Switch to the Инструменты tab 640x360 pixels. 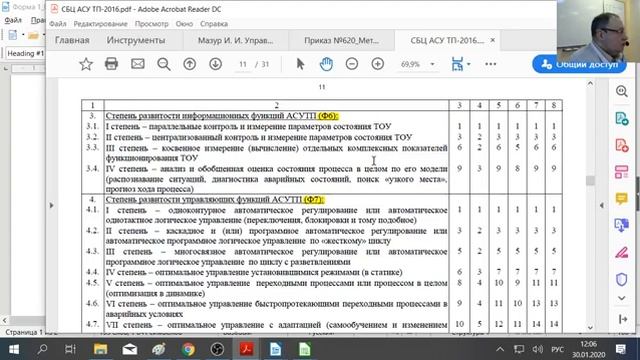tap(136, 40)
